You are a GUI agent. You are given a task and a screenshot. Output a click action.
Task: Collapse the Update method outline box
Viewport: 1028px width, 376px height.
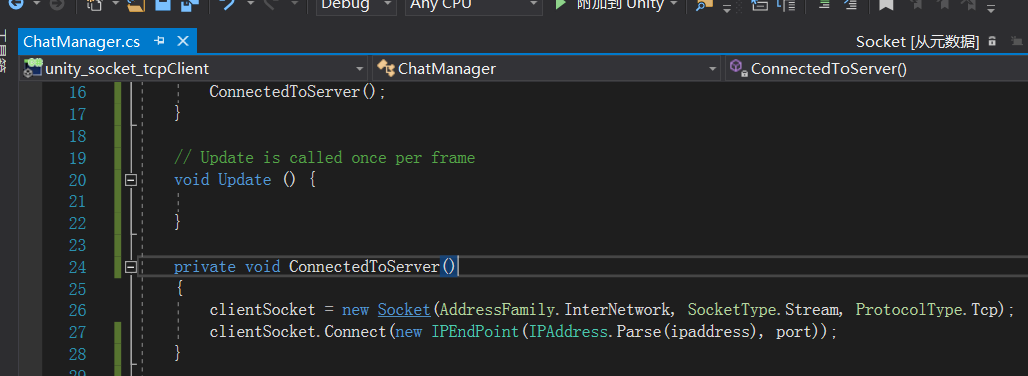(x=130, y=179)
